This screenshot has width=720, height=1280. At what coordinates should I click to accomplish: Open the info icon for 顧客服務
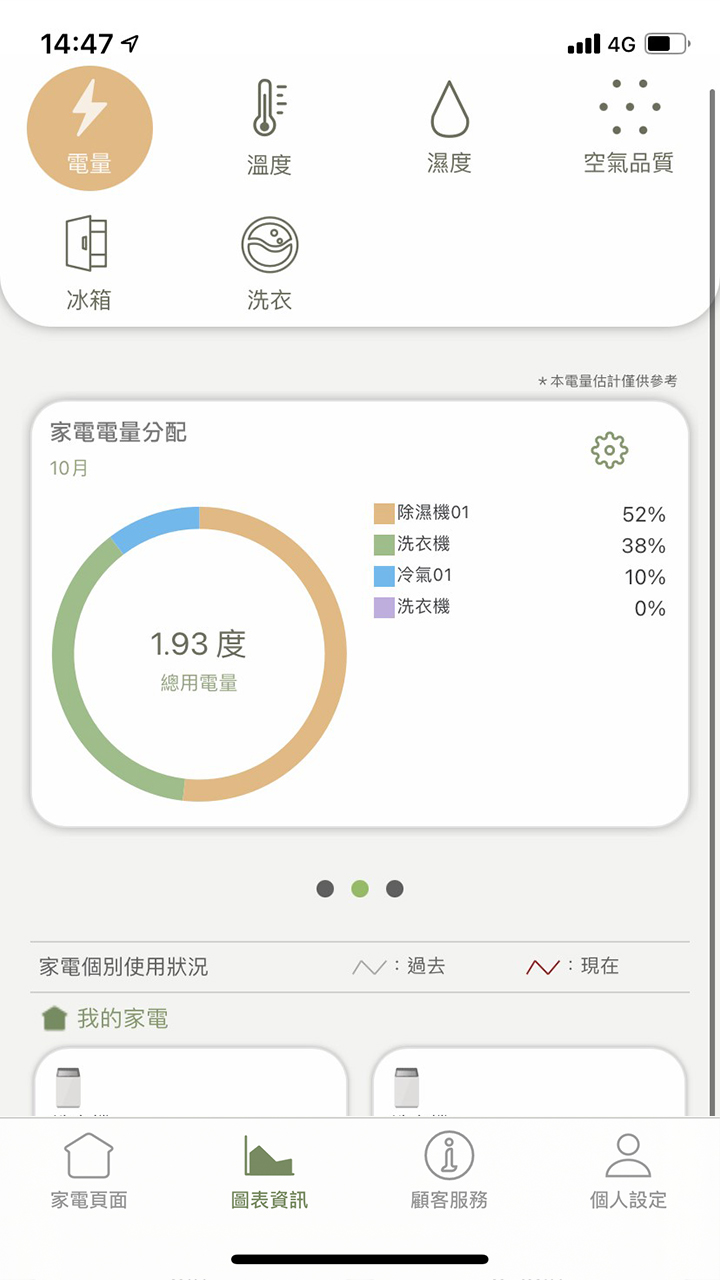pos(448,1155)
